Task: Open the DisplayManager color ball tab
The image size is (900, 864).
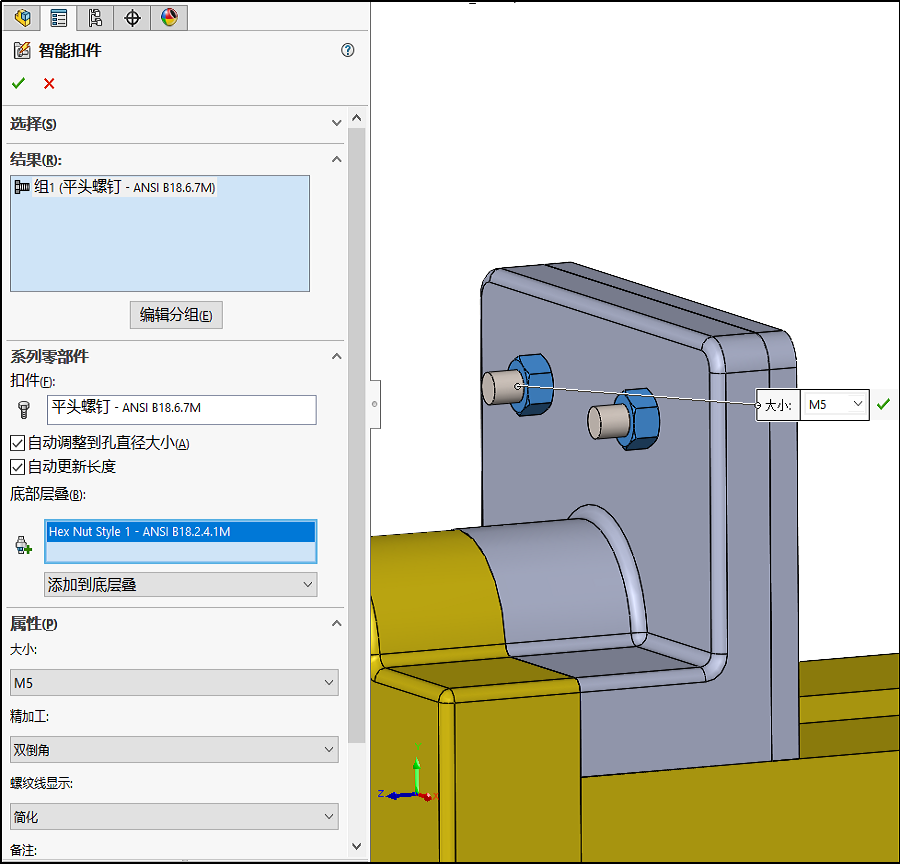Action: click(x=169, y=17)
